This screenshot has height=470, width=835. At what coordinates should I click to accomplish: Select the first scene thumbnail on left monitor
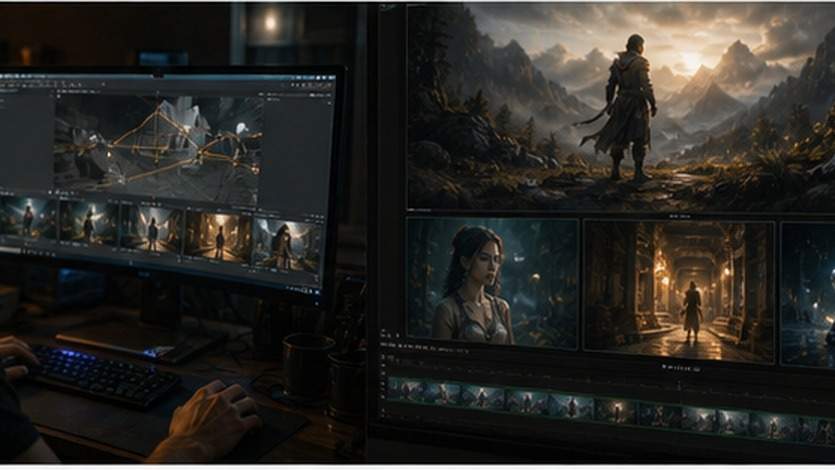27,218
